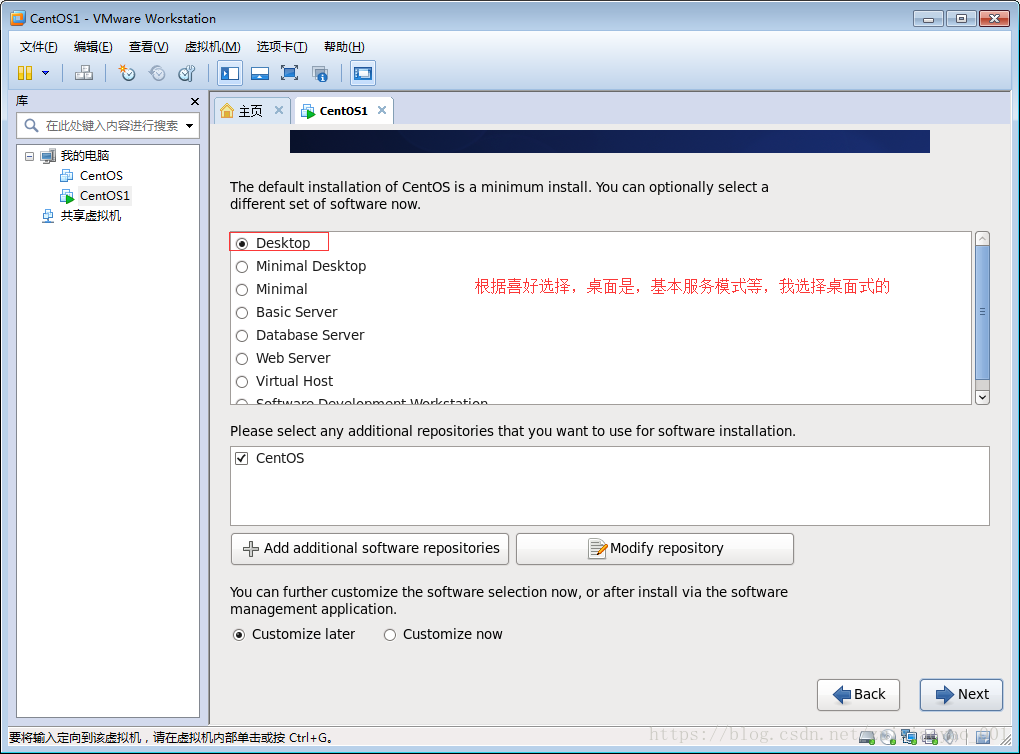Switch to the 主页 tab
1020x754 pixels.
pos(250,111)
